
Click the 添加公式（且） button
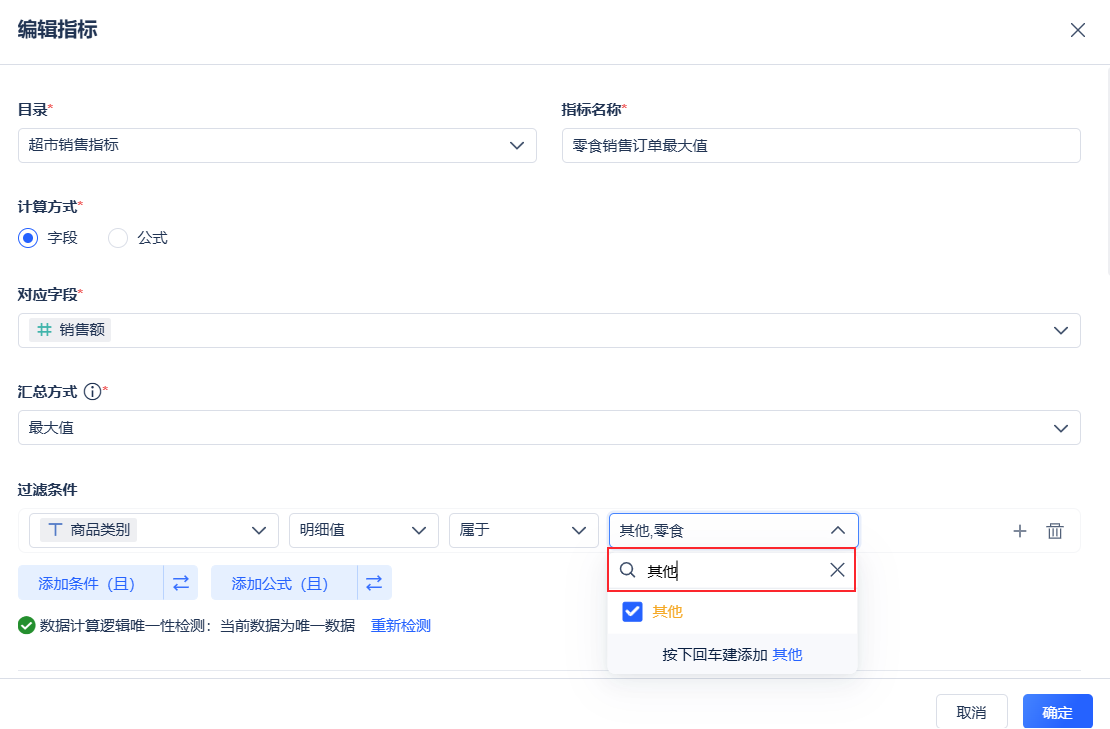tap(284, 582)
